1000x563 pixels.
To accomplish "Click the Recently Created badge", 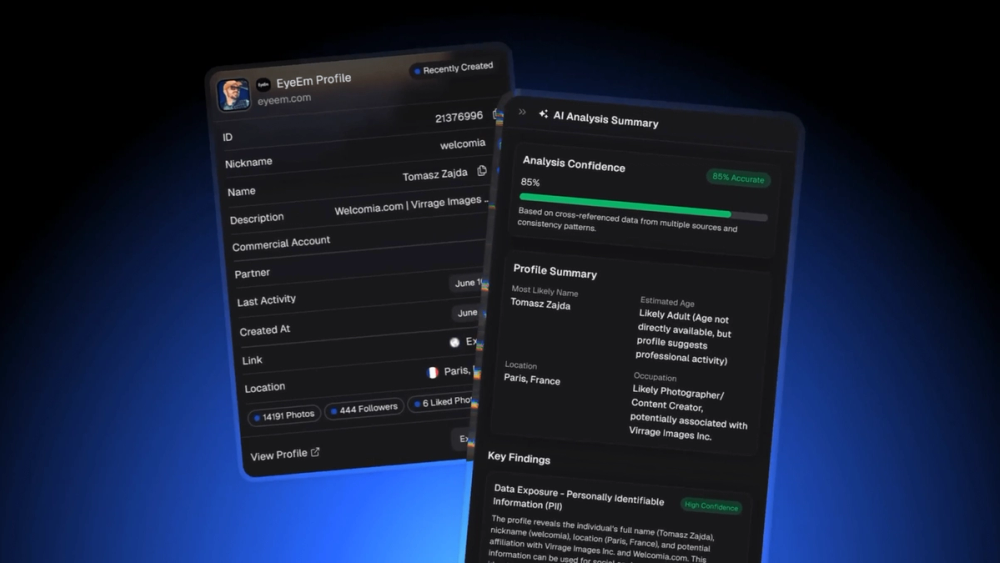I will 453,68.
